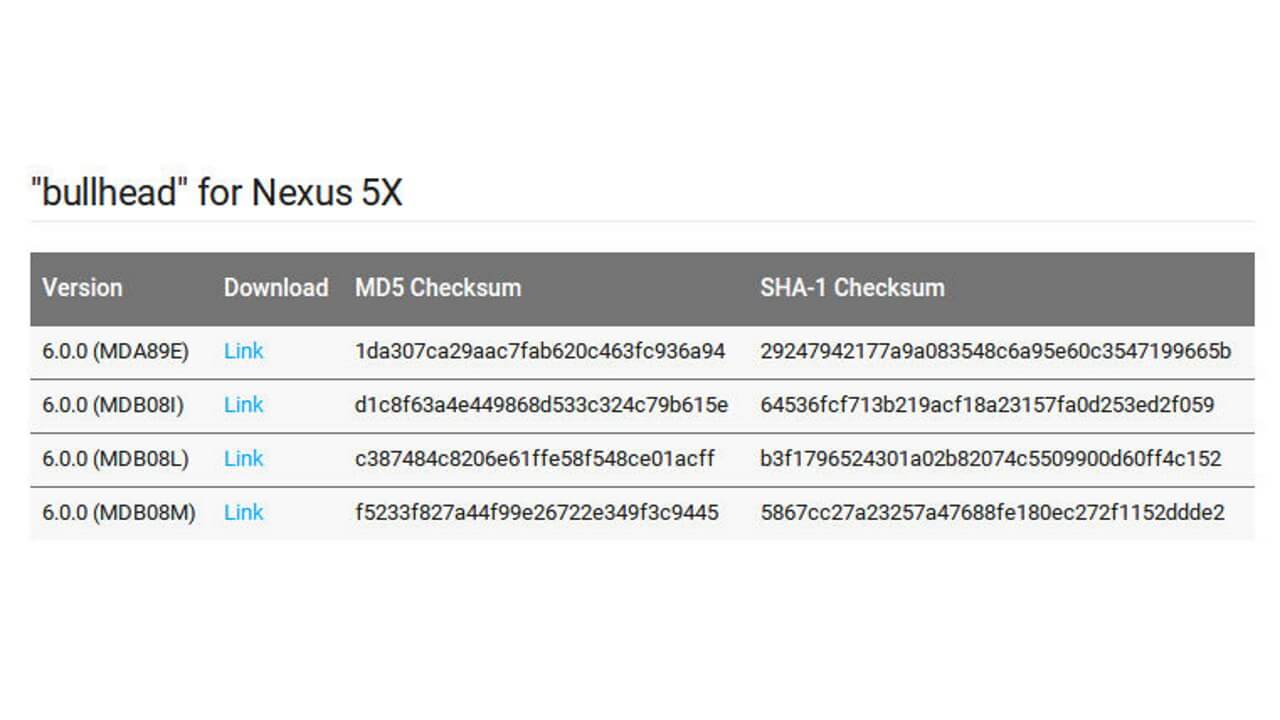Open the MDB08M download Link
1280x720 pixels.
pyautogui.click(x=243, y=513)
